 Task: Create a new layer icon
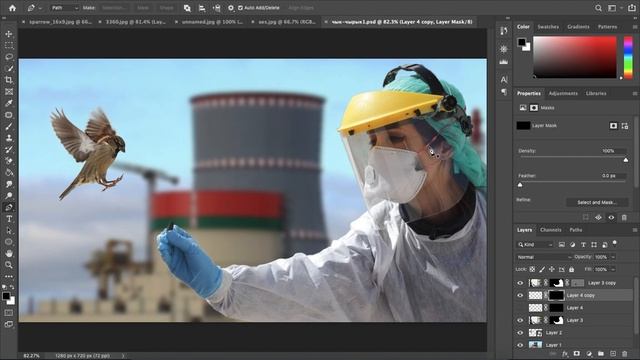click(x=613, y=354)
